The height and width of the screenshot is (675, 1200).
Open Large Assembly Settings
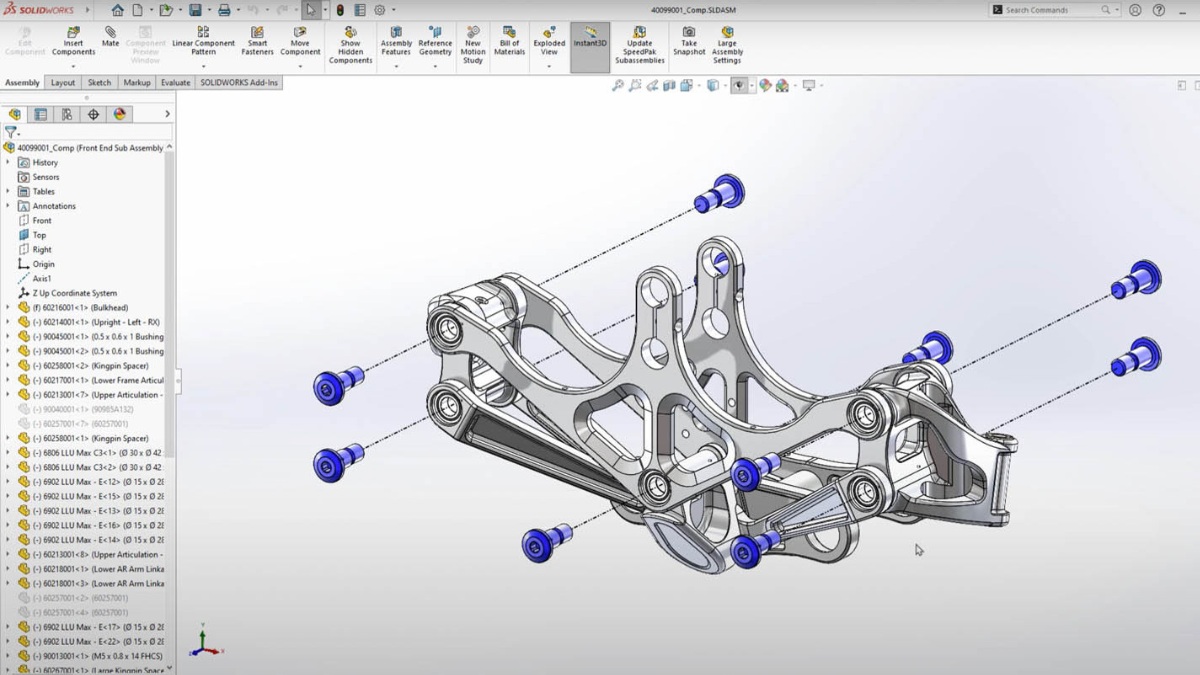[x=727, y=46]
